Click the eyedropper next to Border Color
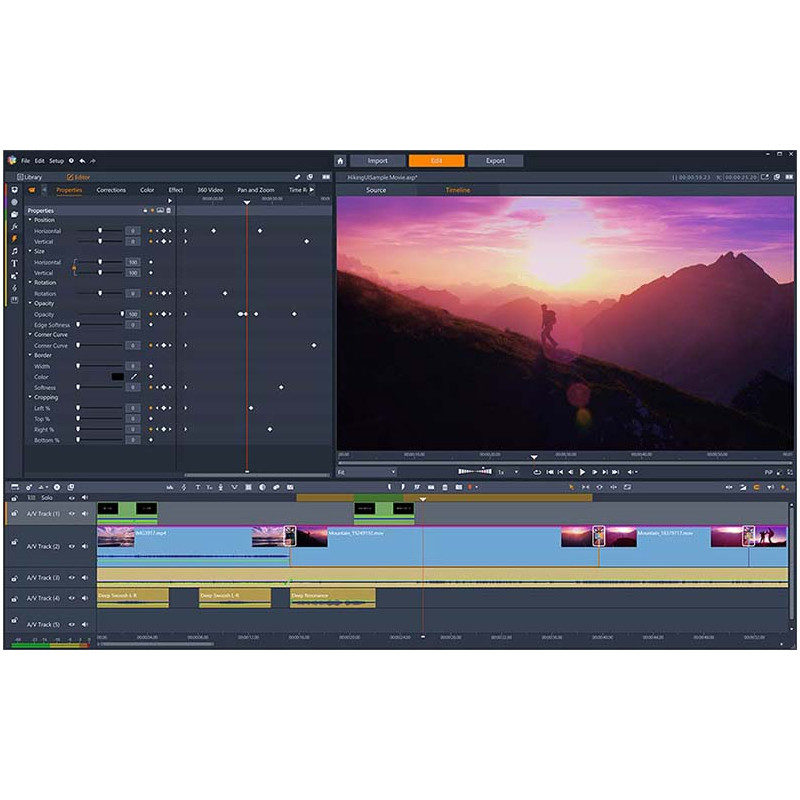 (133, 377)
